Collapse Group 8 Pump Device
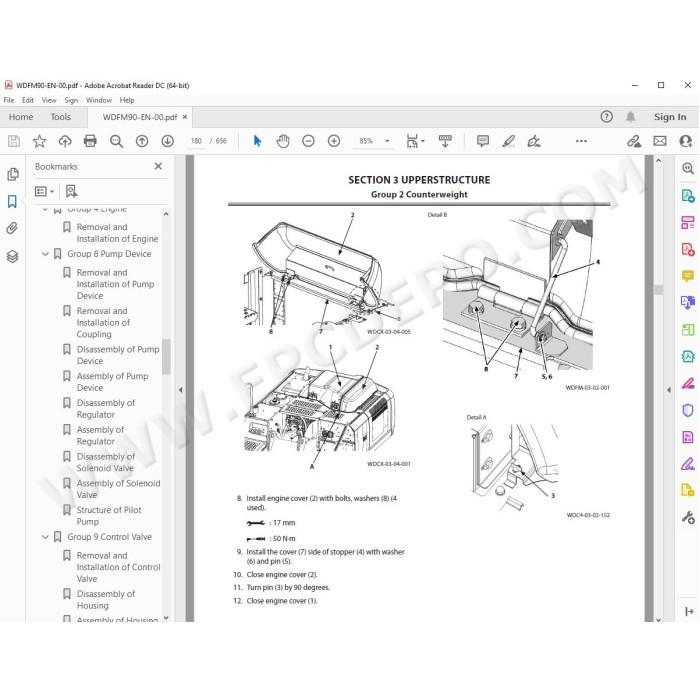The height and width of the screenshot is (700, 700). tap(45, 254)
